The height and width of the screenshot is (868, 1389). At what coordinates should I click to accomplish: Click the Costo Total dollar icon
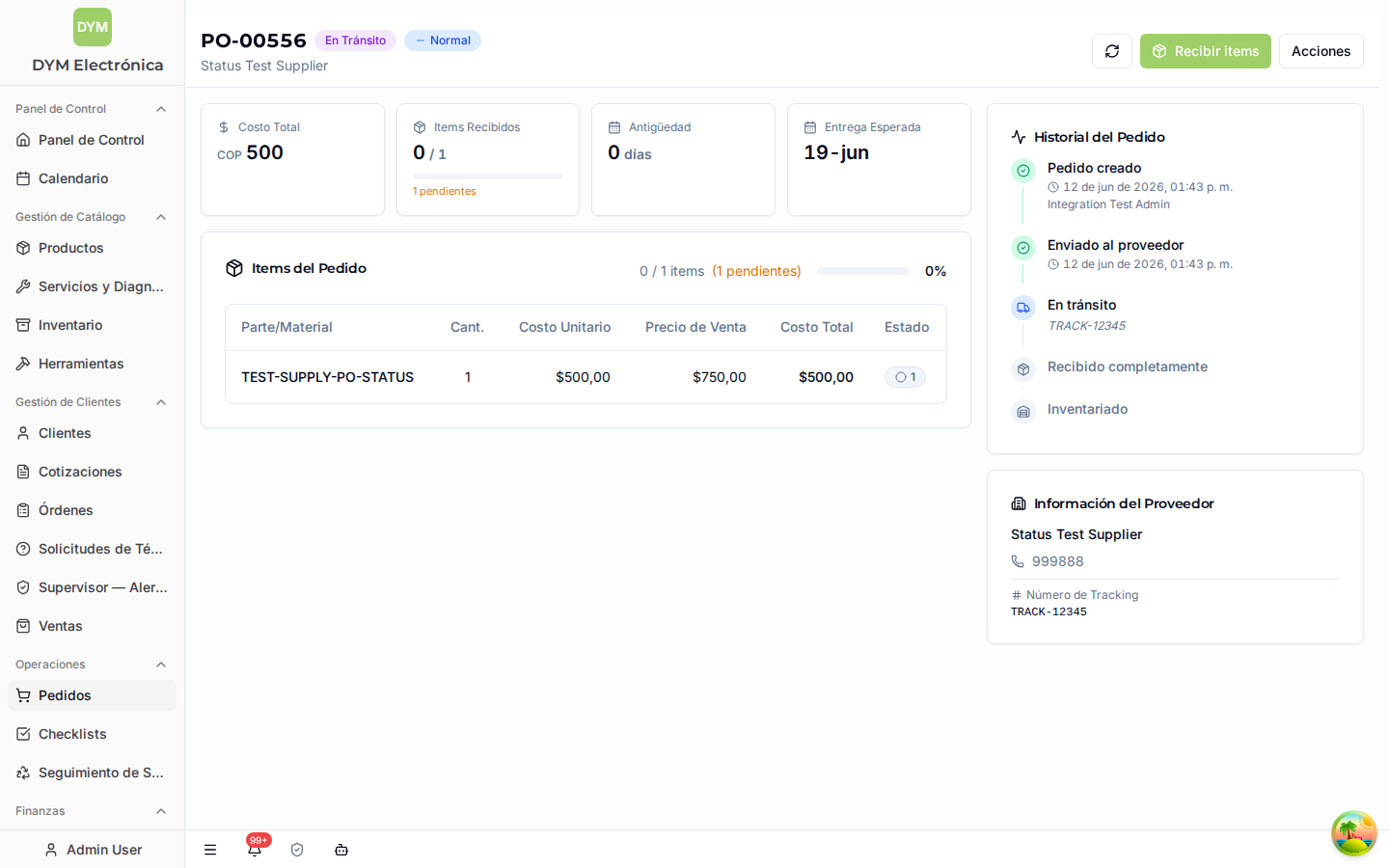coord(224,127)
